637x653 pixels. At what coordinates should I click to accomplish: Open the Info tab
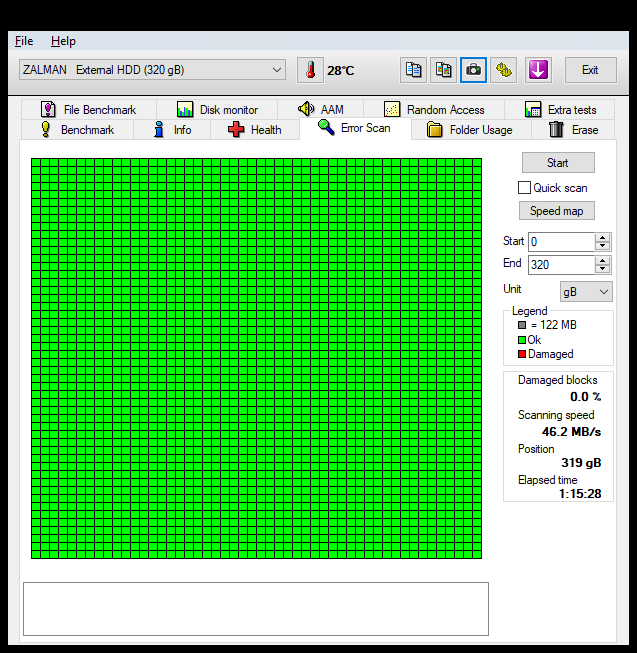pos(172,130)
